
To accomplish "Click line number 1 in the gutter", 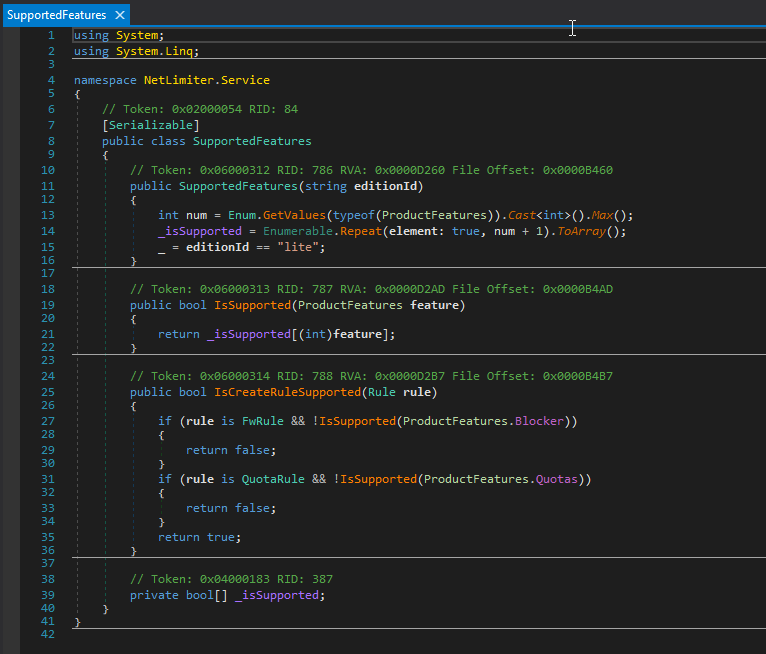I will 51,35.
